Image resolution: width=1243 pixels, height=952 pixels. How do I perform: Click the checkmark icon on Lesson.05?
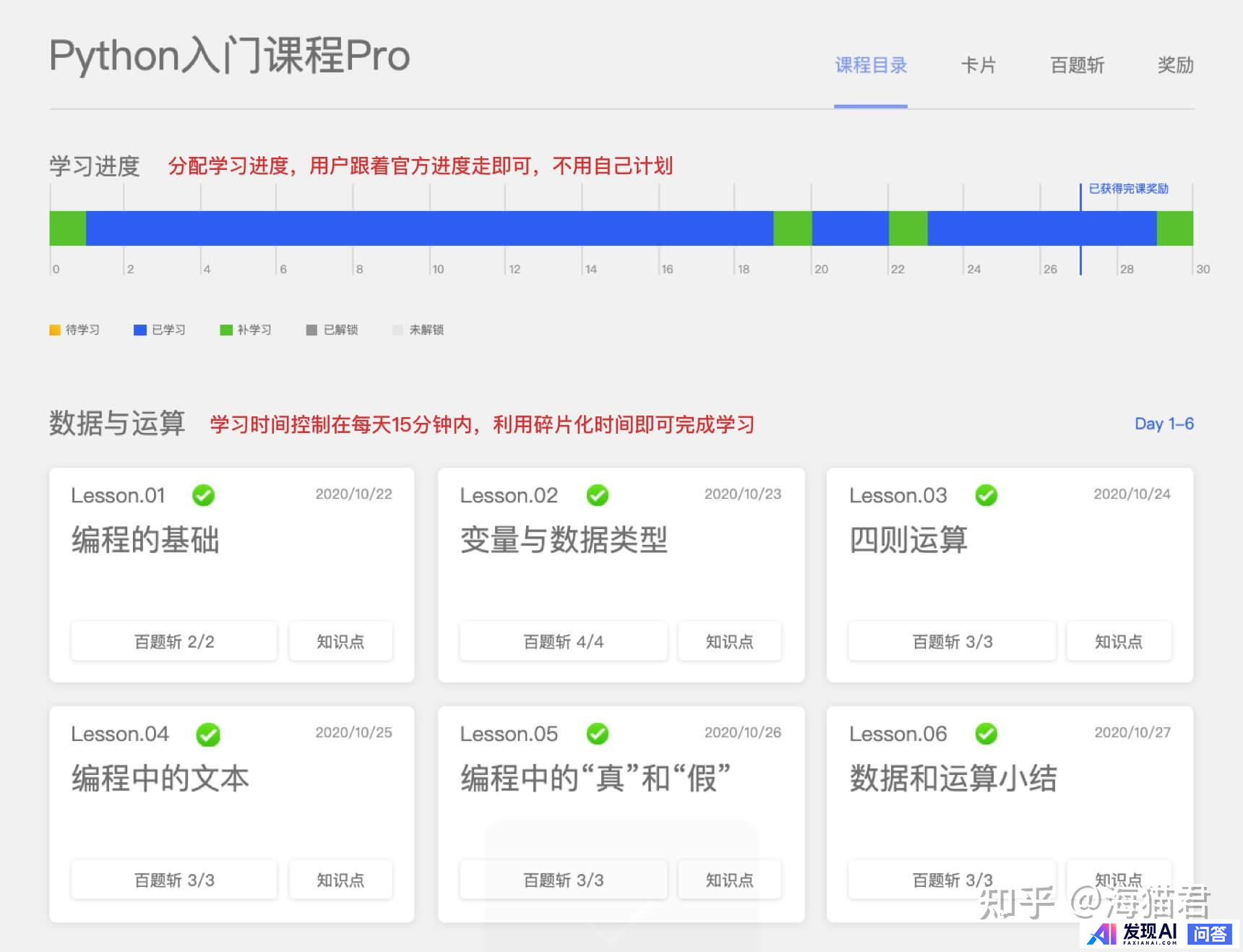[597, 734]
